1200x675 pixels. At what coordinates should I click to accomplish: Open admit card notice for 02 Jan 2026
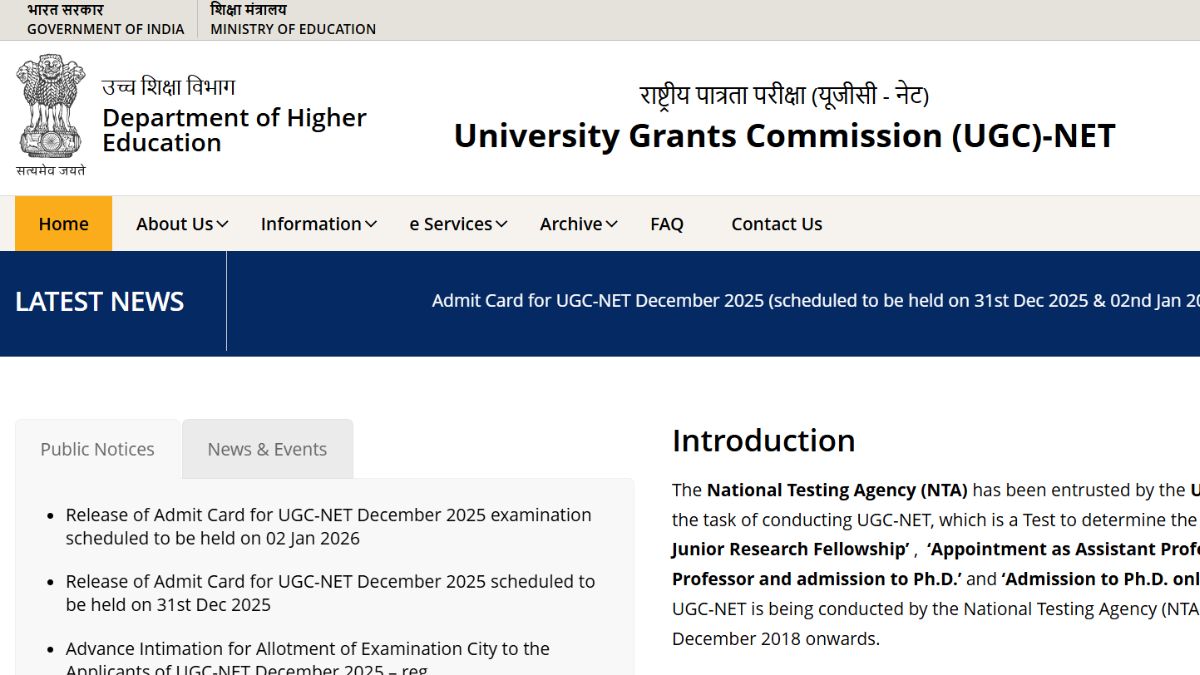click(328, 526)
